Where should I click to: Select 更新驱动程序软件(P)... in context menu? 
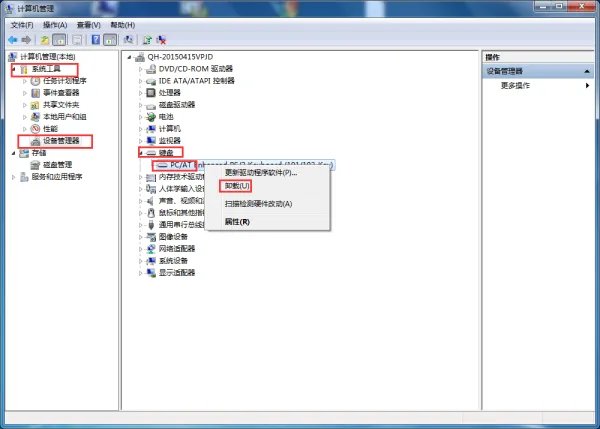(x=260, y=173)
